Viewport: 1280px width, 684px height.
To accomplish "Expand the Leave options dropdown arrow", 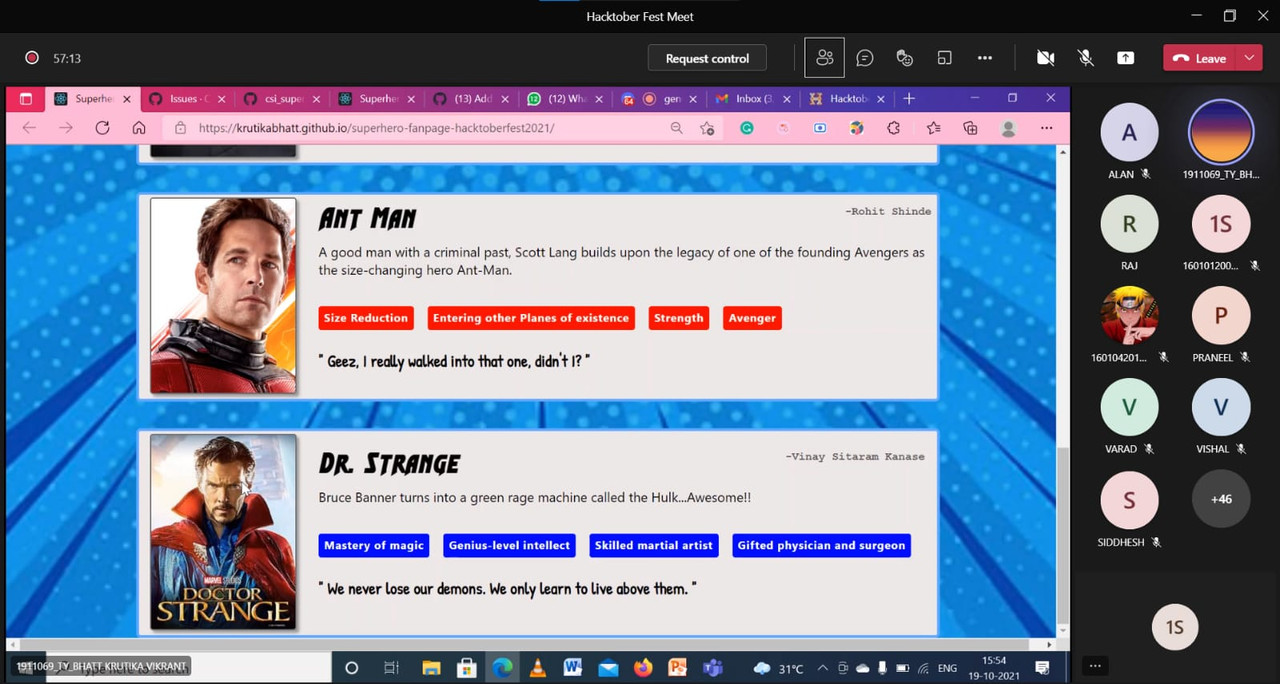I will (1249, 58).
